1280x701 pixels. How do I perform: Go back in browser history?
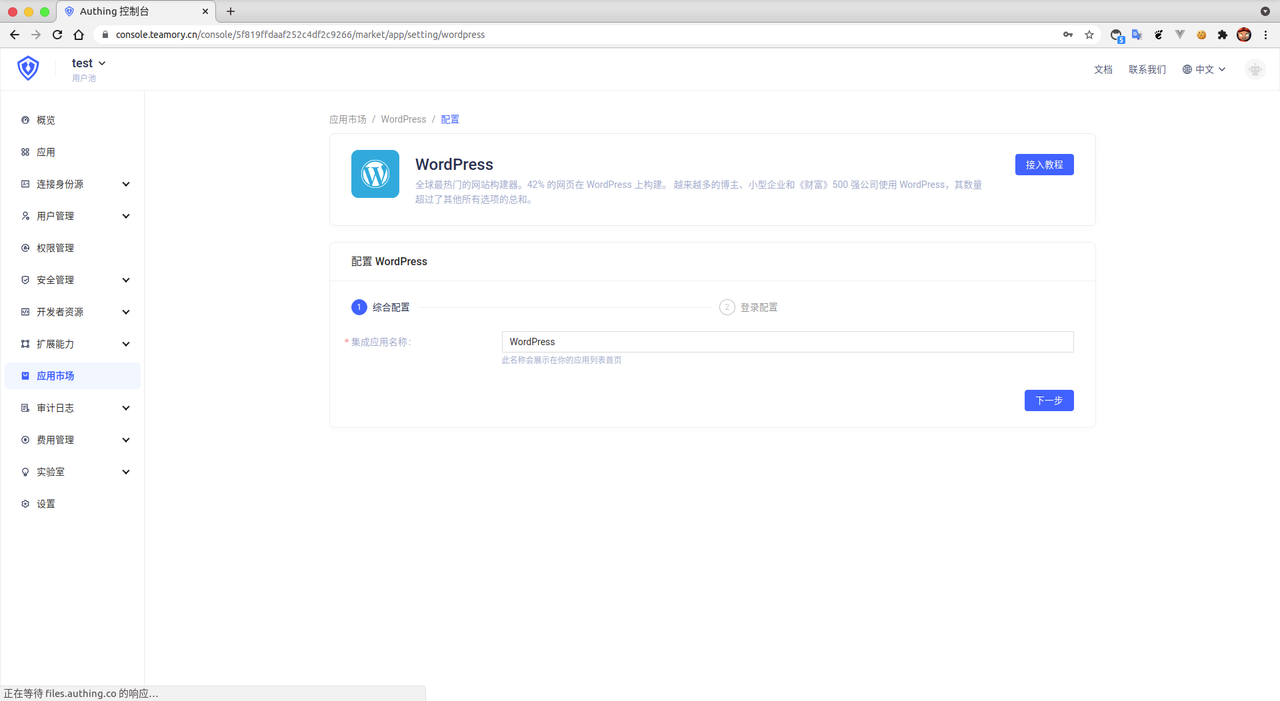point(14,34)
